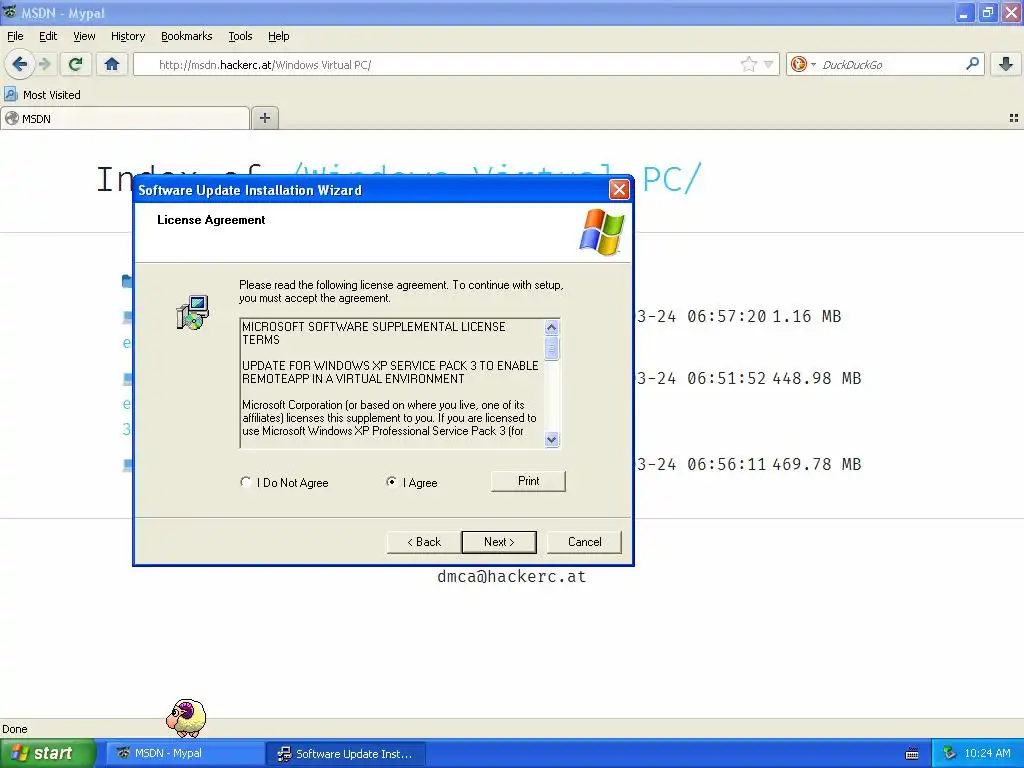Reload the page with the refresh icon
The height and width of the screenshot is (768, 1024).
[x=76, y=64]
